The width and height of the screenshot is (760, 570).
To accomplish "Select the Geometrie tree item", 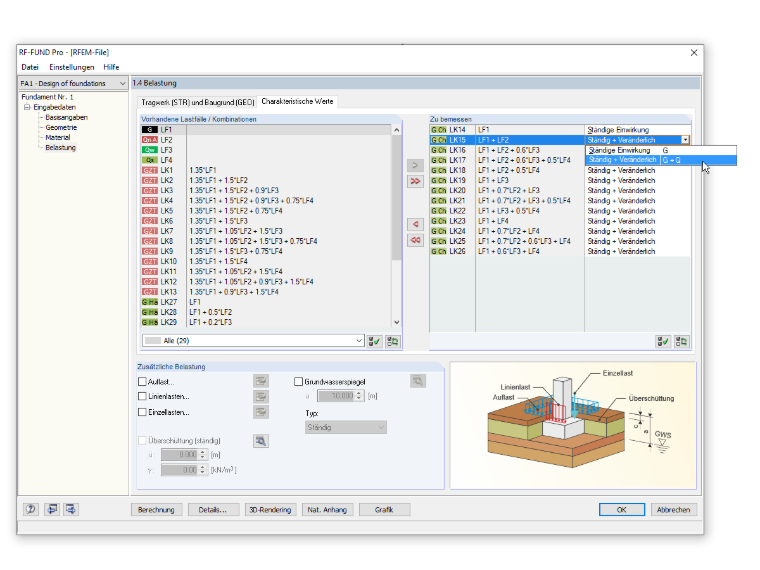I will [x=61, y=127].
